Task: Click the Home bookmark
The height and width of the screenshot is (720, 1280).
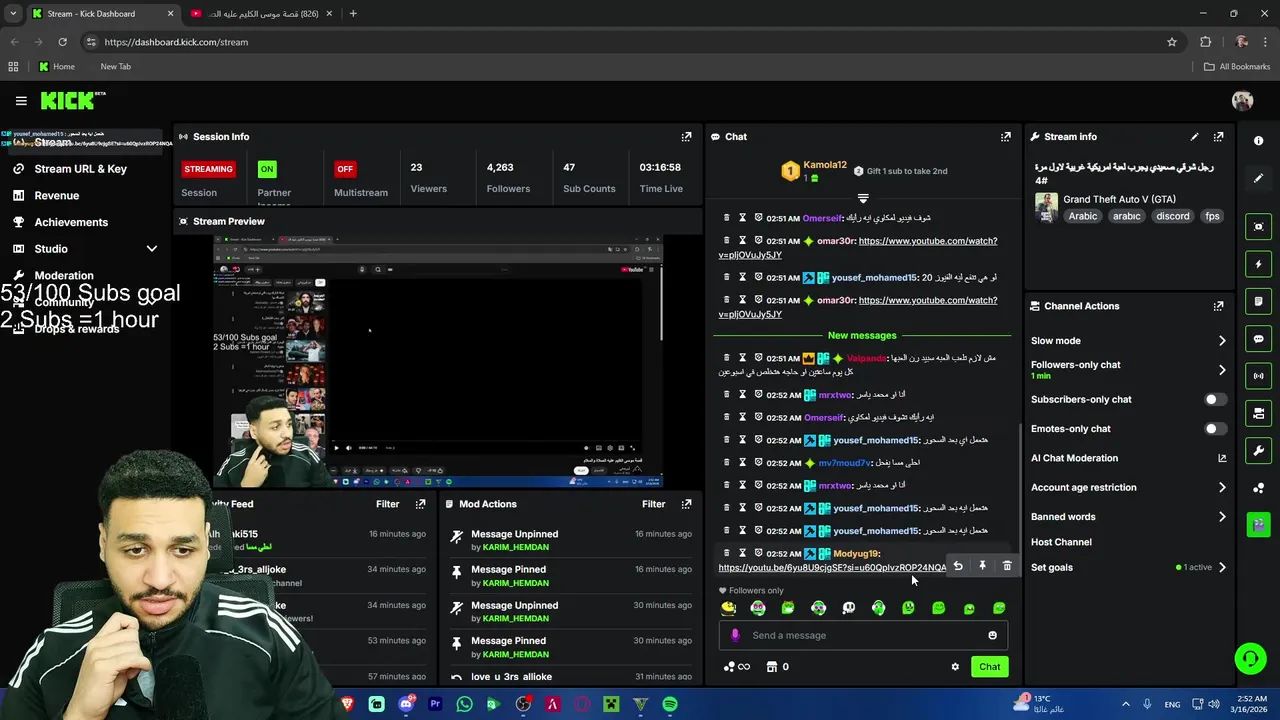Action: tap(56, 67)
